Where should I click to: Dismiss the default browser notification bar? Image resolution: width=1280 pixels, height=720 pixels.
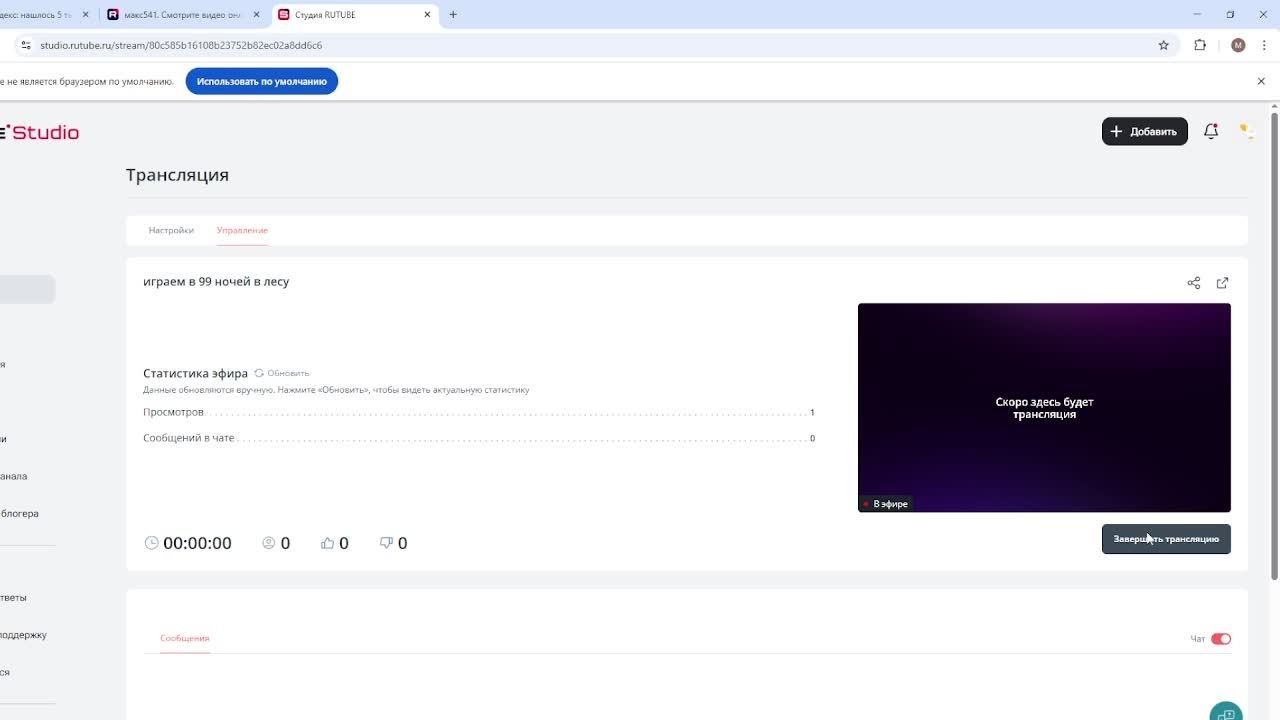(1261, 82)
